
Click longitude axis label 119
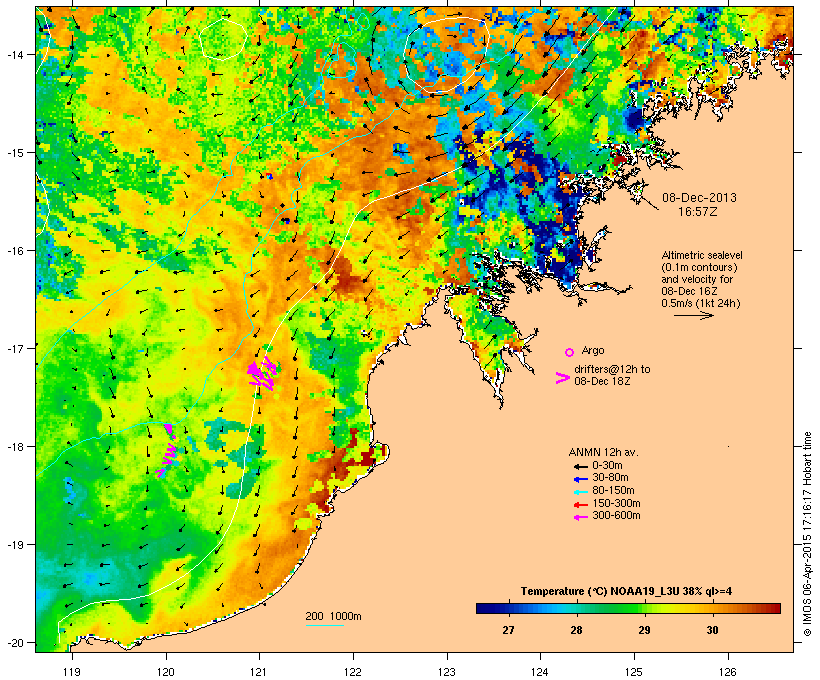tap(72, 672)
